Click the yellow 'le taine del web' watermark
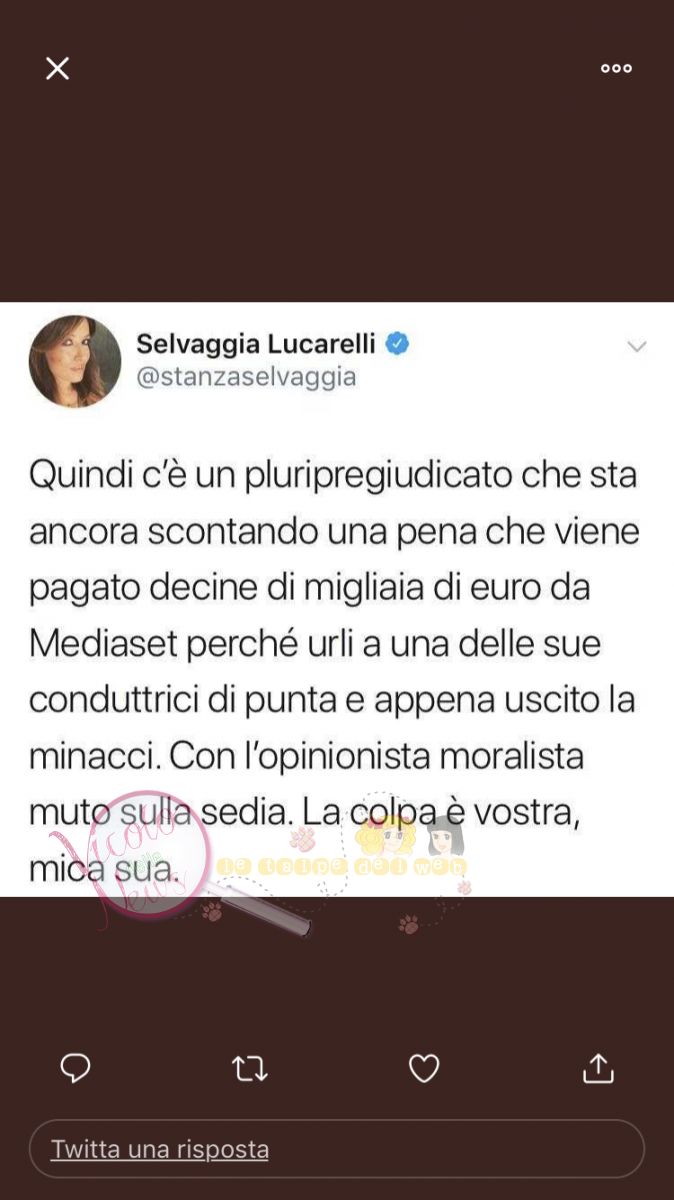 (x=342, y=866)
